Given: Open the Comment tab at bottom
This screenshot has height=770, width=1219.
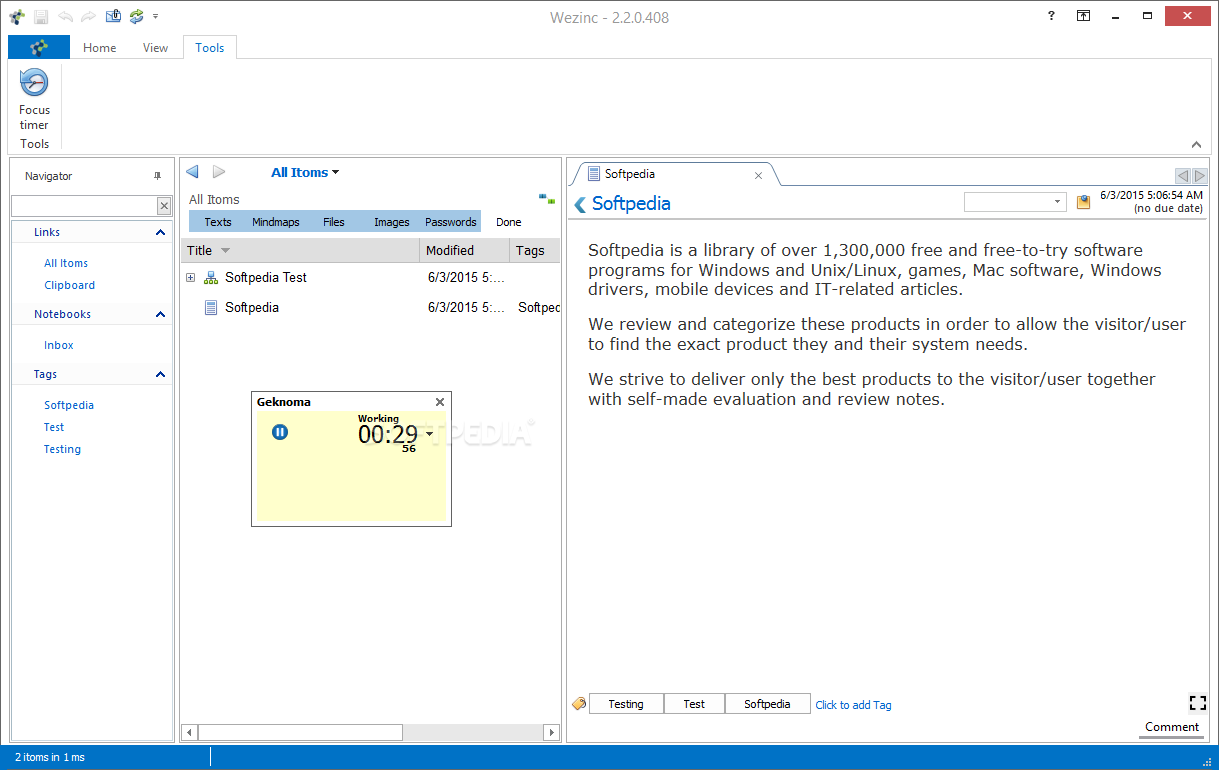Looking at the screenshot, I should [x=1172, y=727].
